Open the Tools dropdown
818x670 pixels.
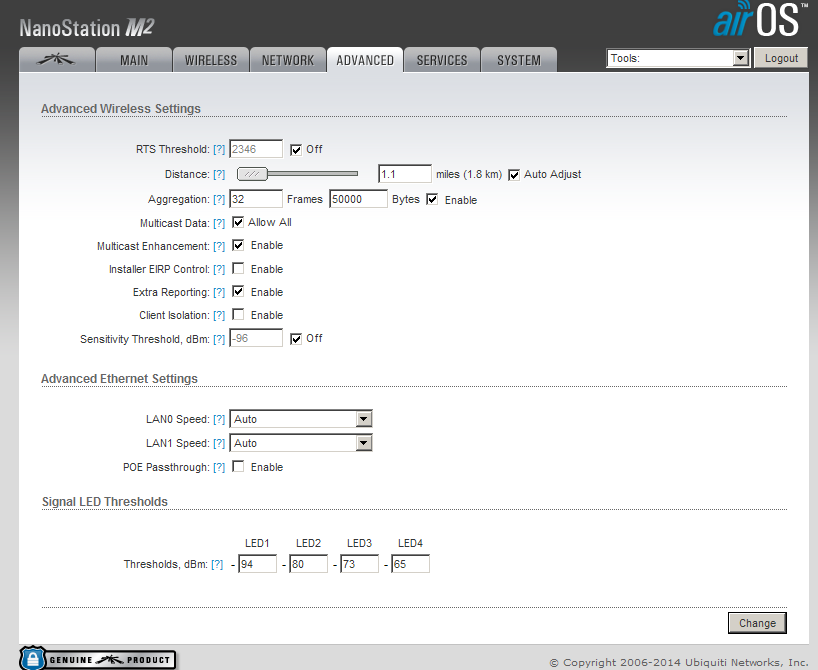678,58
